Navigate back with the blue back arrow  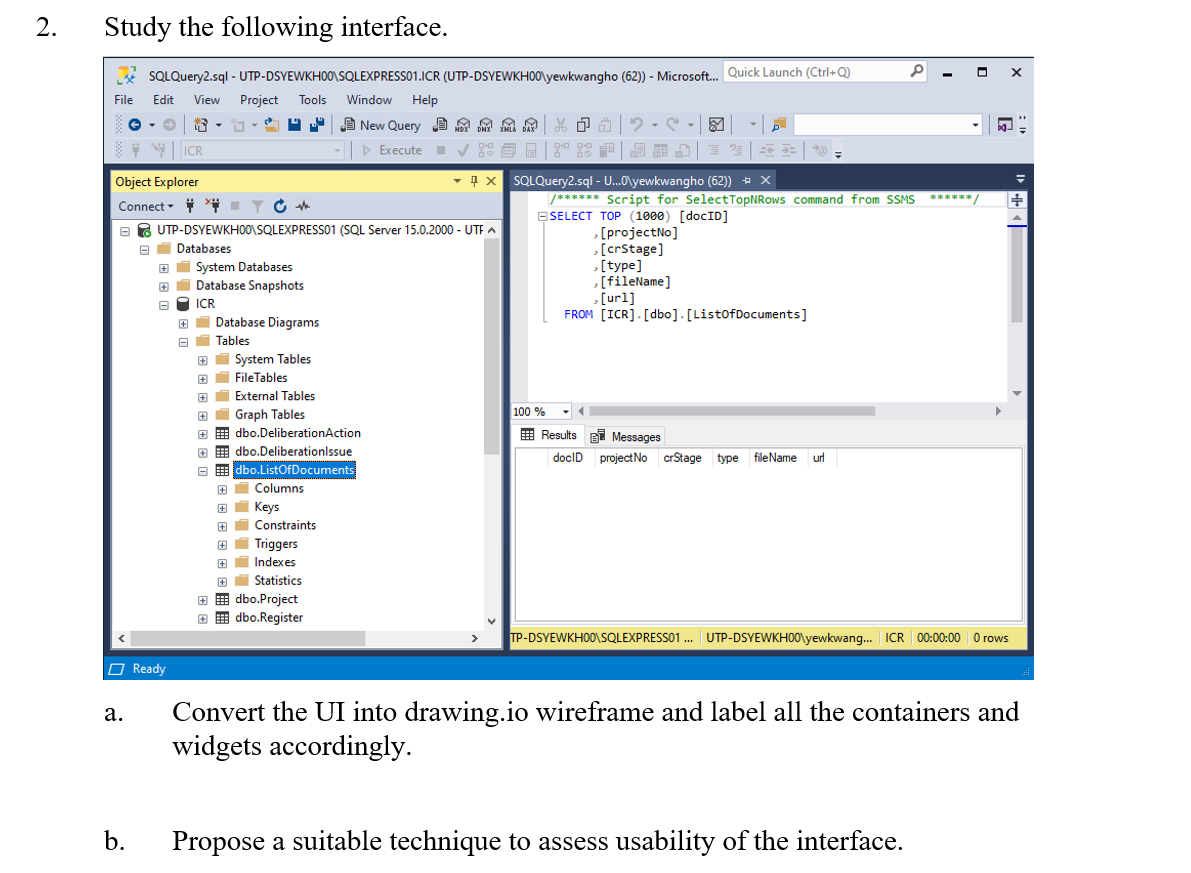point(135,125)
